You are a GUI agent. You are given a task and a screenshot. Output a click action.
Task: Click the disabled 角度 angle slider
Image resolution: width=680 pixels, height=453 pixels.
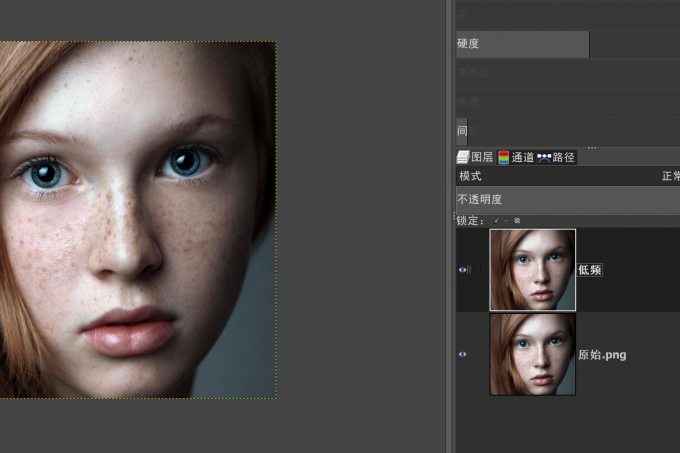(568, 102)
